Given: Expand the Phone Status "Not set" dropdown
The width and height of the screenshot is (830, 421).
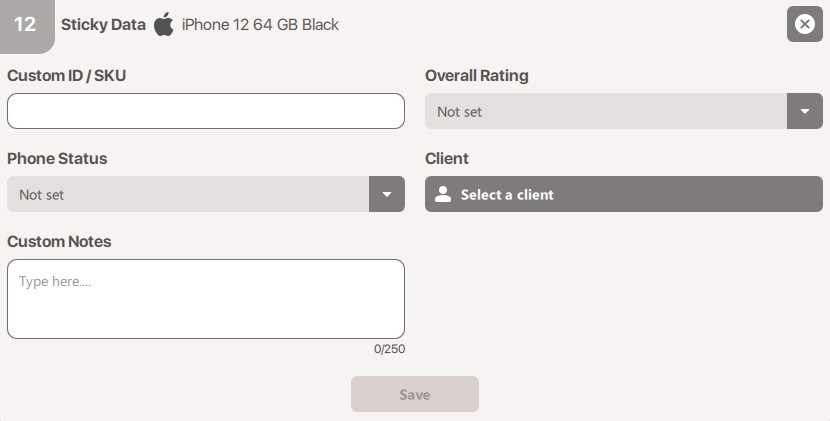Looking at the screenshot, I should click(188, 194).
